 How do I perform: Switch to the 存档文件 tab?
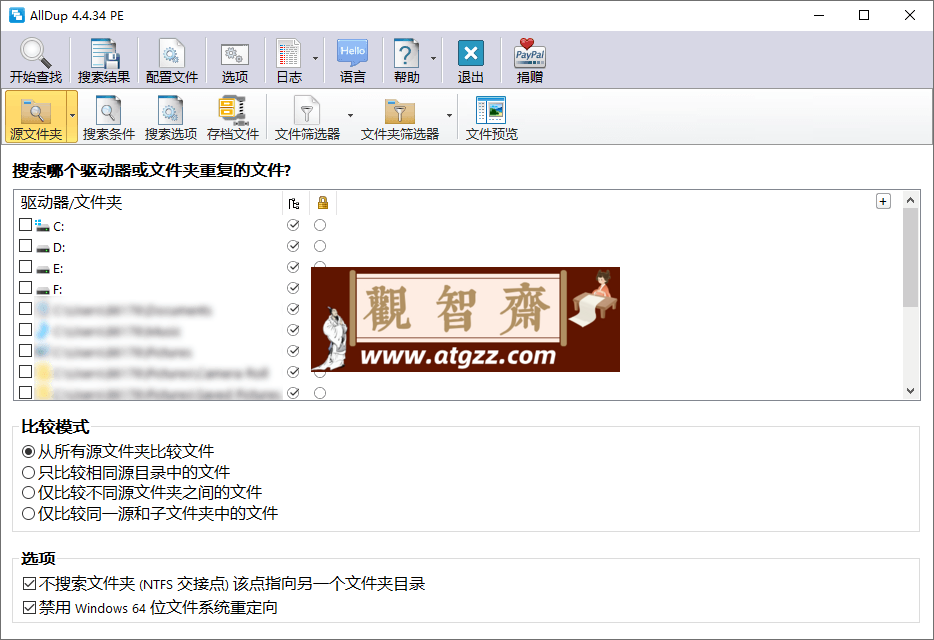[x=233, y=117]
